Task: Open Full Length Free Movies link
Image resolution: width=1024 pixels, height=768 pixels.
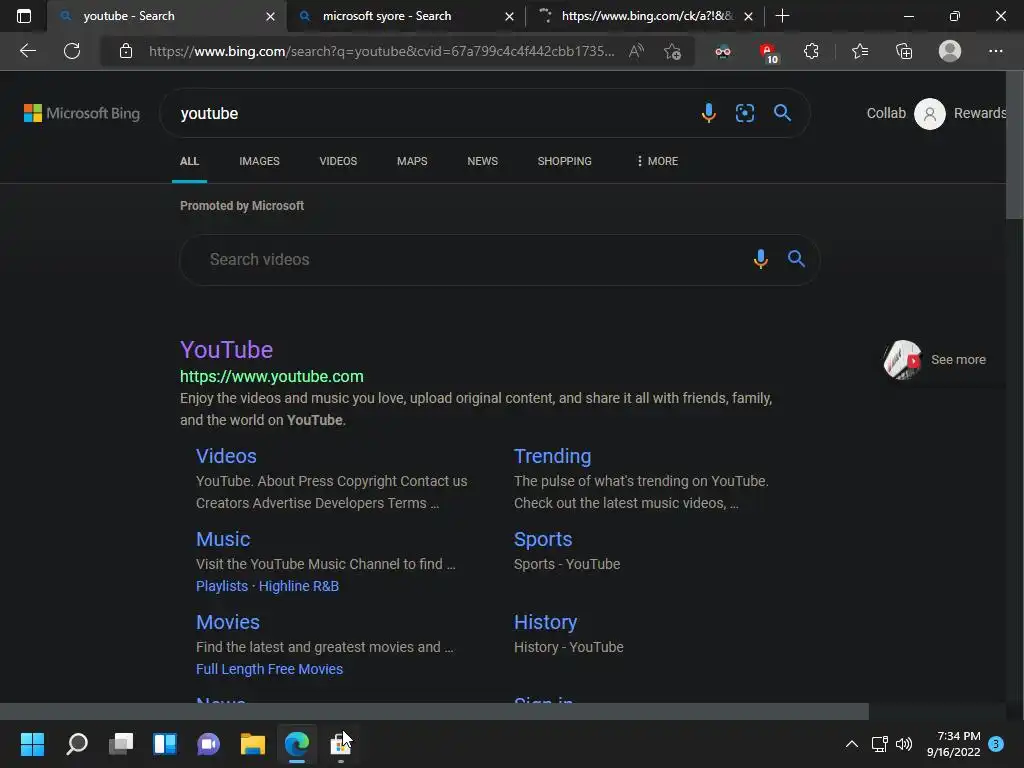Action: [x=269, y=669]
